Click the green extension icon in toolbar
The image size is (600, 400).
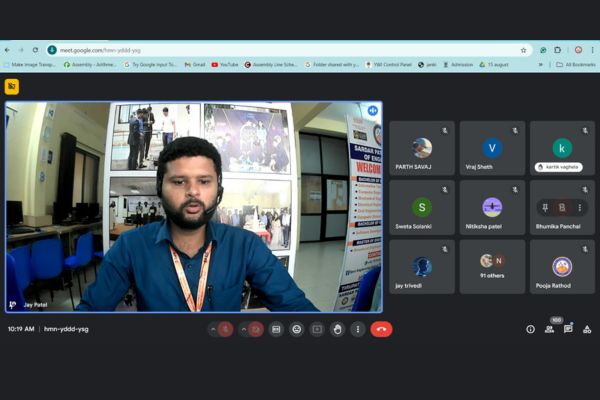[x=543, y=50]
